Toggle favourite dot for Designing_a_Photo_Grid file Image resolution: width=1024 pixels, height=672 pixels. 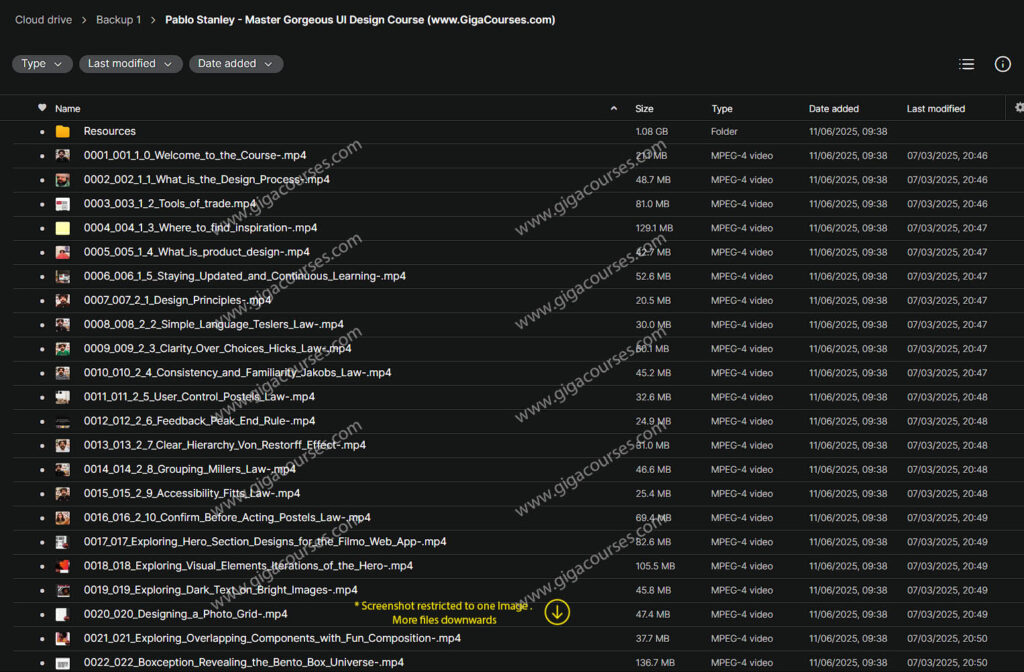[42, 615]
